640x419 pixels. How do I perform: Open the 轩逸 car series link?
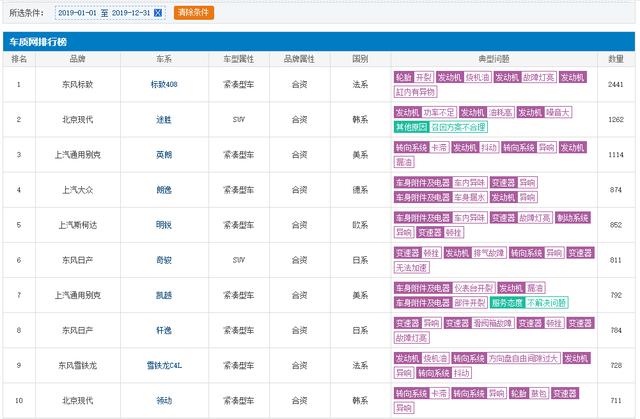coord(164,330)
